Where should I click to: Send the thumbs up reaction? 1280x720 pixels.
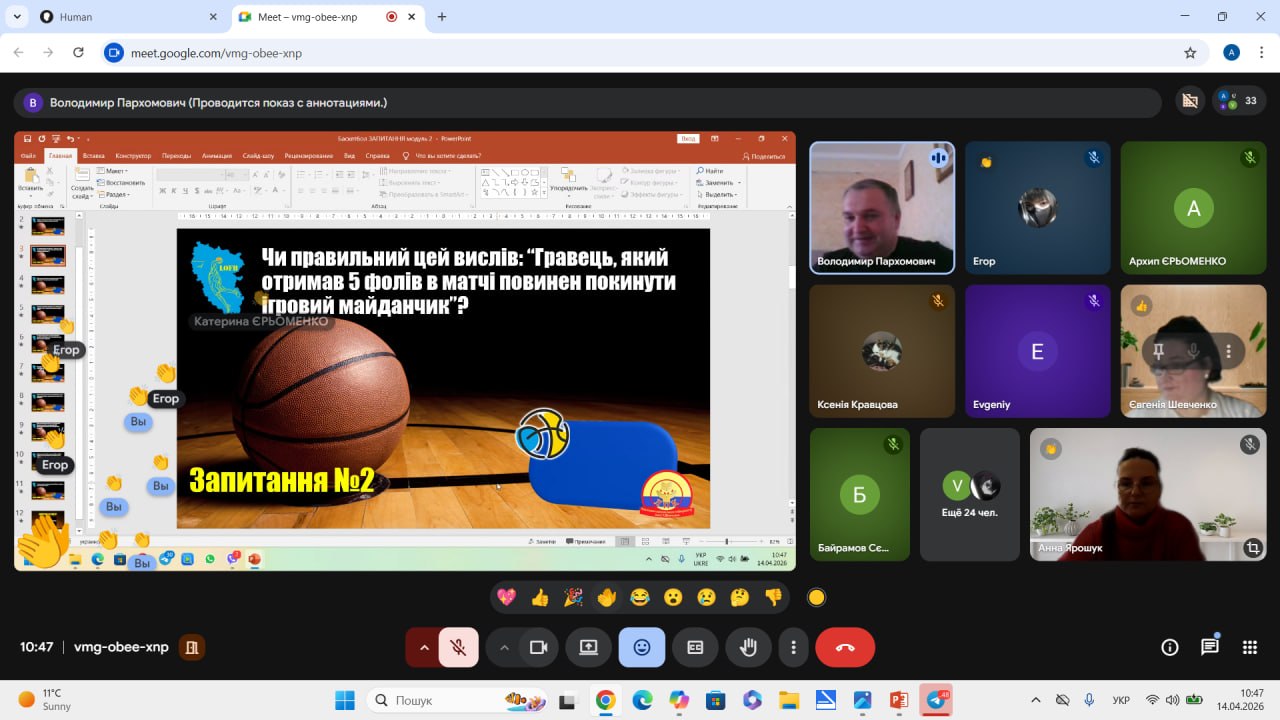click(540, 598)
